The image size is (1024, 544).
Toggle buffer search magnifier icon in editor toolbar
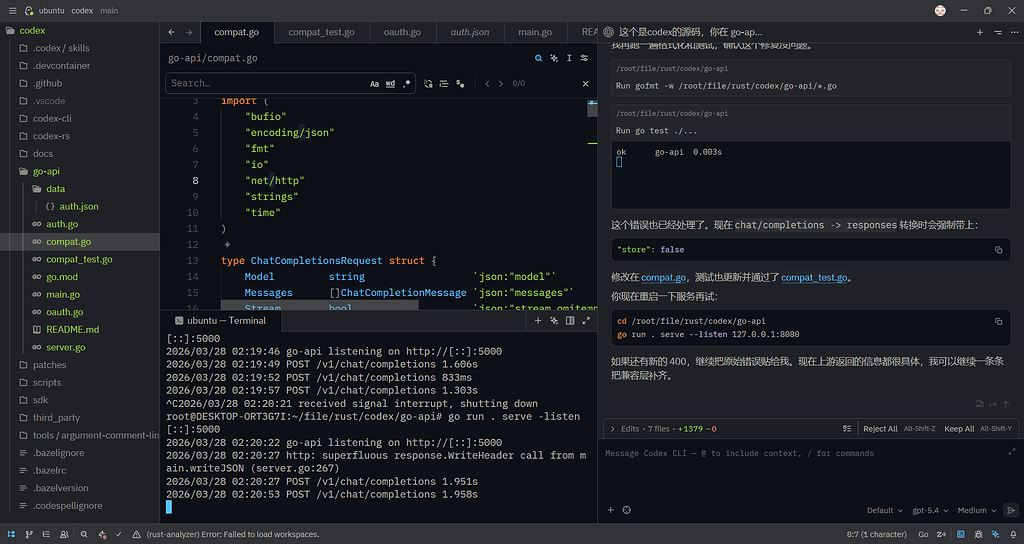539,58
